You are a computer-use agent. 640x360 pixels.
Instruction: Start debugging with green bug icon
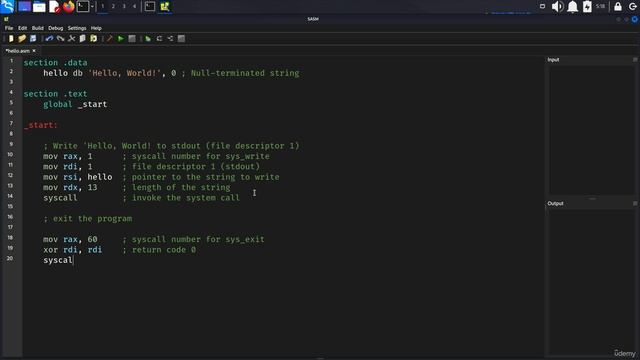148,38
